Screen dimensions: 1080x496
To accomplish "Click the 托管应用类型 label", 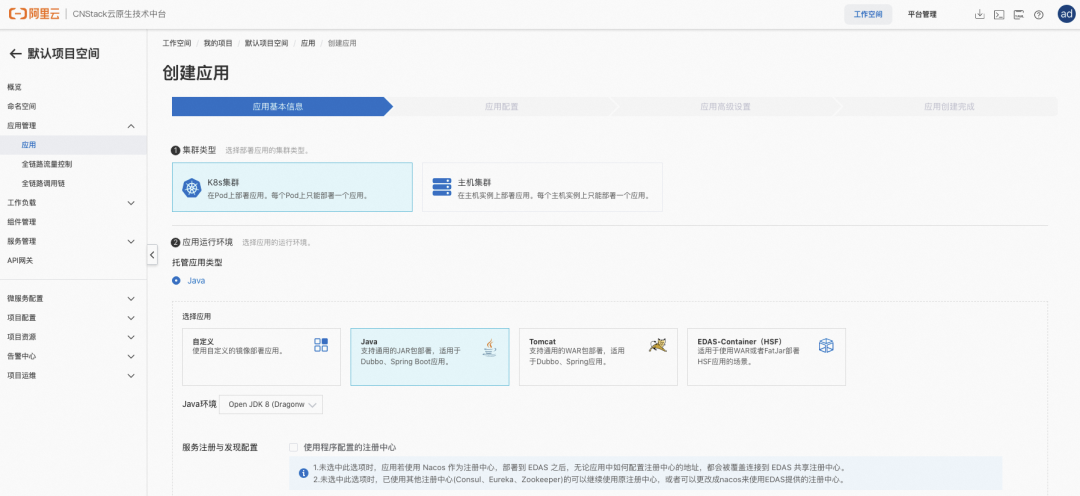I will 197,262.
